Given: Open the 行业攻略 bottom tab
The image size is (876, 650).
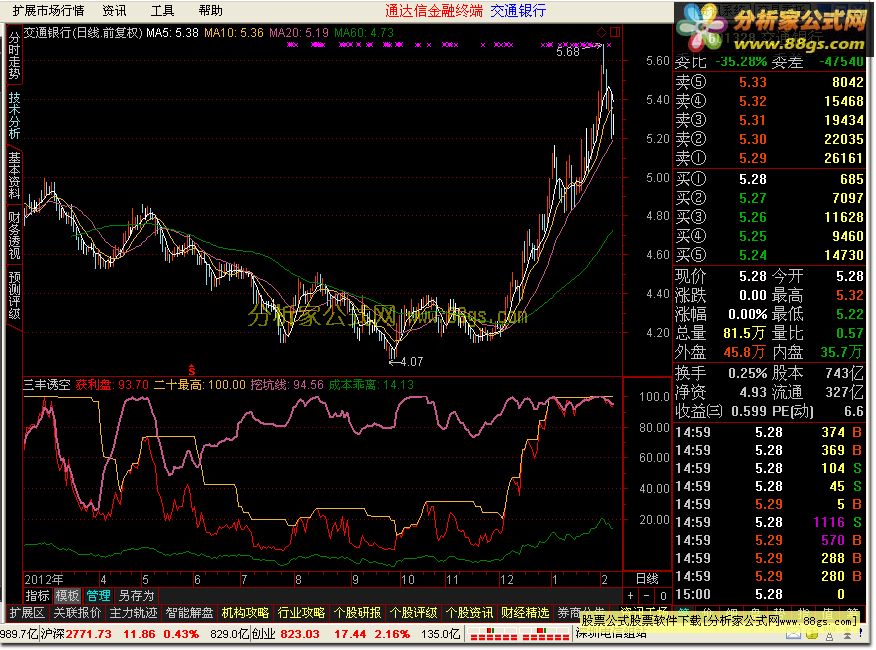Looking at the screenshot, I should click(301, 613).
